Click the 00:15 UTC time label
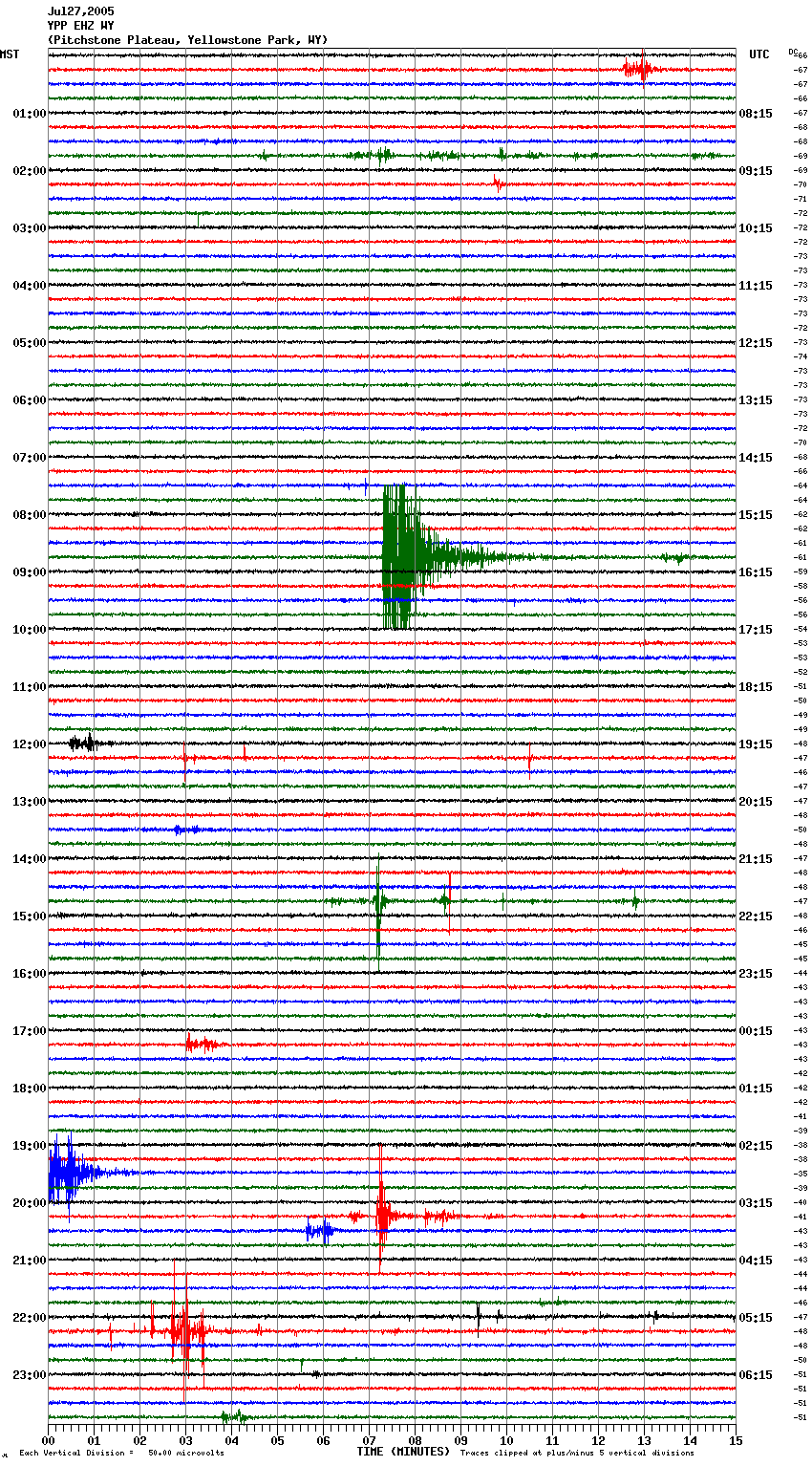This screenshot has height=1466, width=812. (756, 1031)
